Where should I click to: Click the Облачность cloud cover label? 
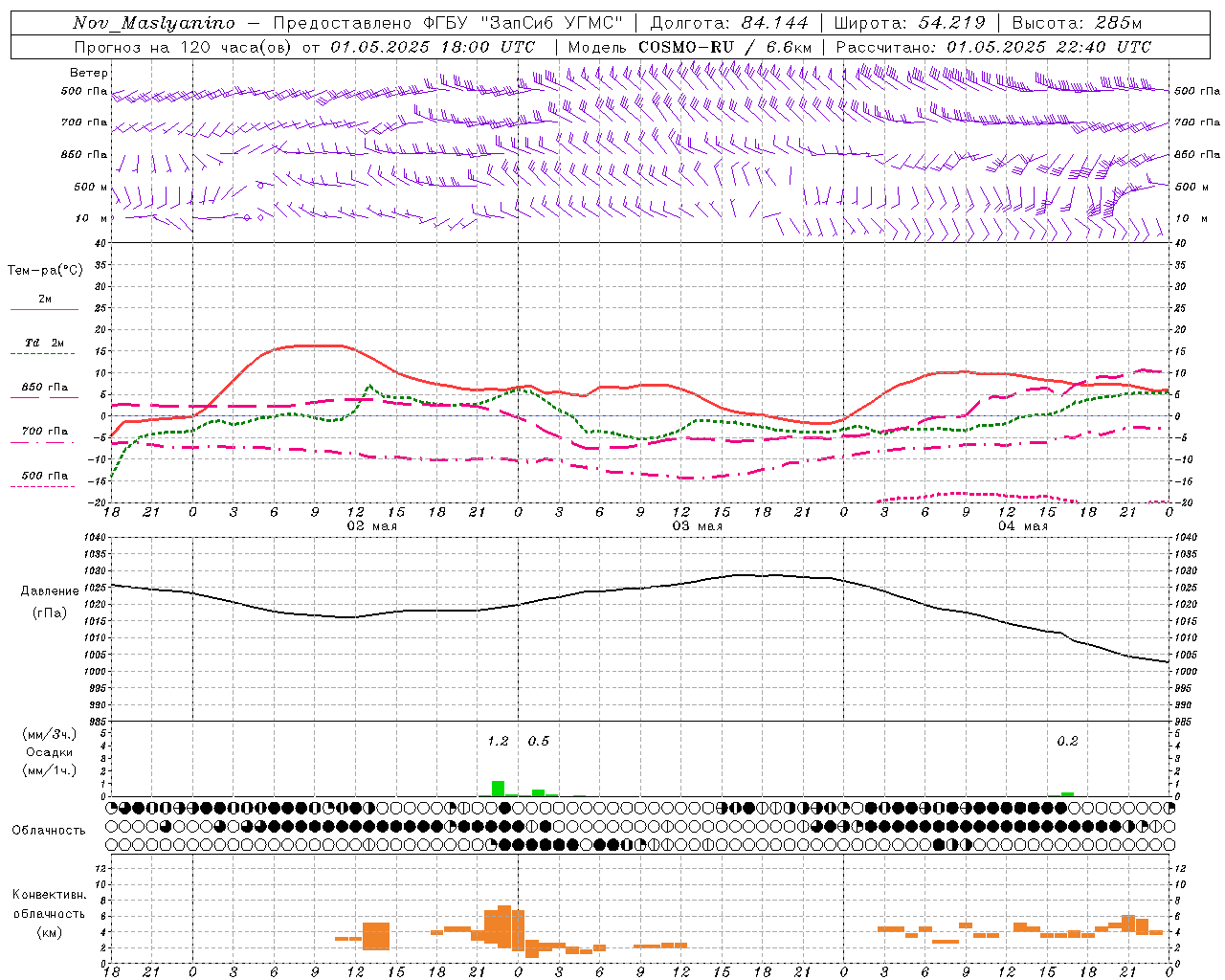click(x=49, y=830)
